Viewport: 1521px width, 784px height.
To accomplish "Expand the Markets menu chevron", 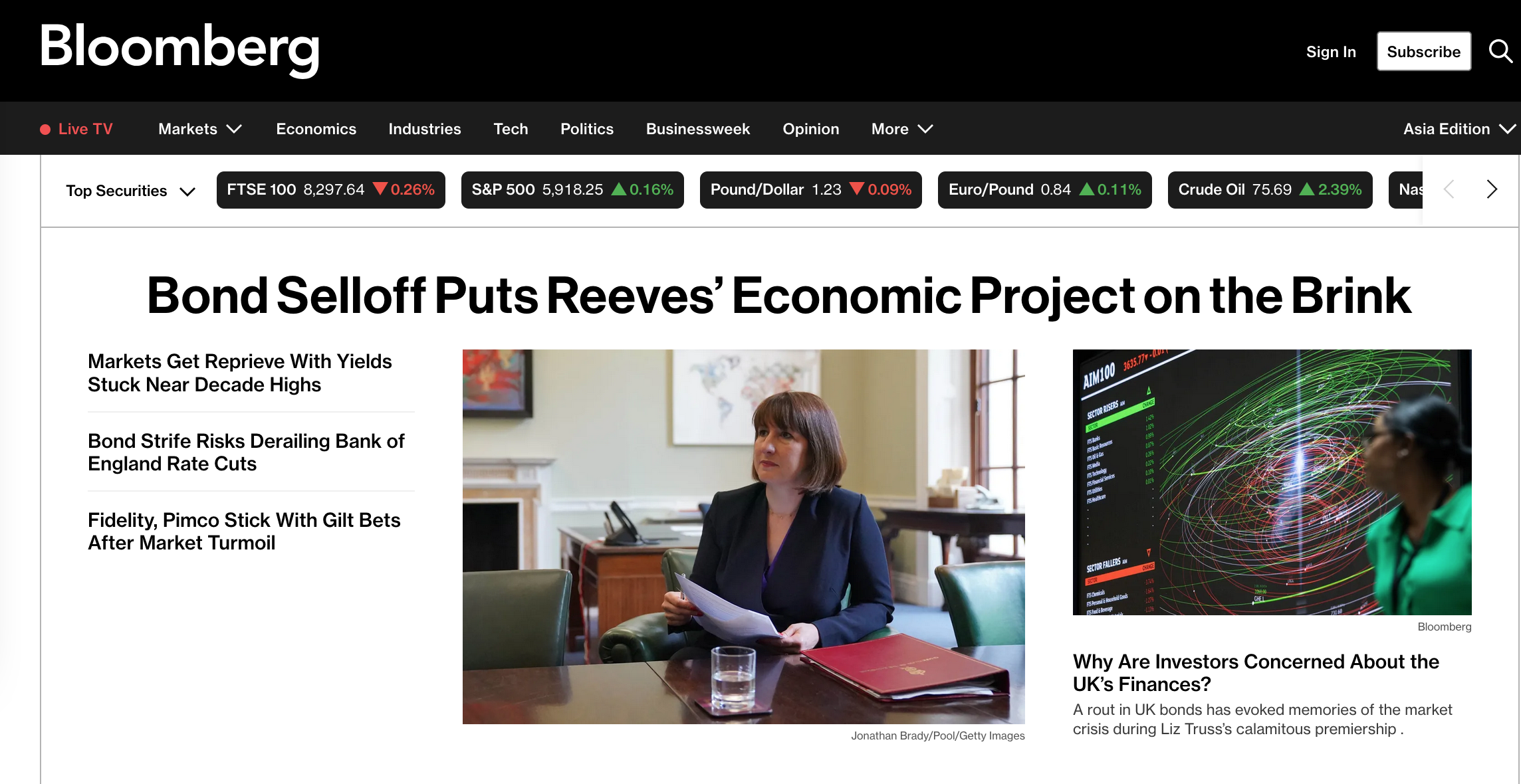I will (234, 129).
